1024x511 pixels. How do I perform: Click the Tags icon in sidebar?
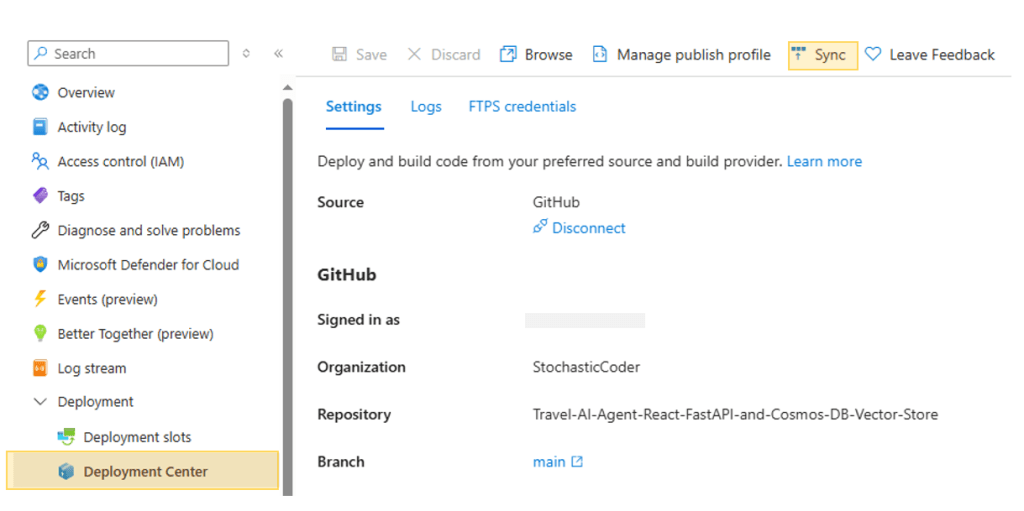(40, 196)
